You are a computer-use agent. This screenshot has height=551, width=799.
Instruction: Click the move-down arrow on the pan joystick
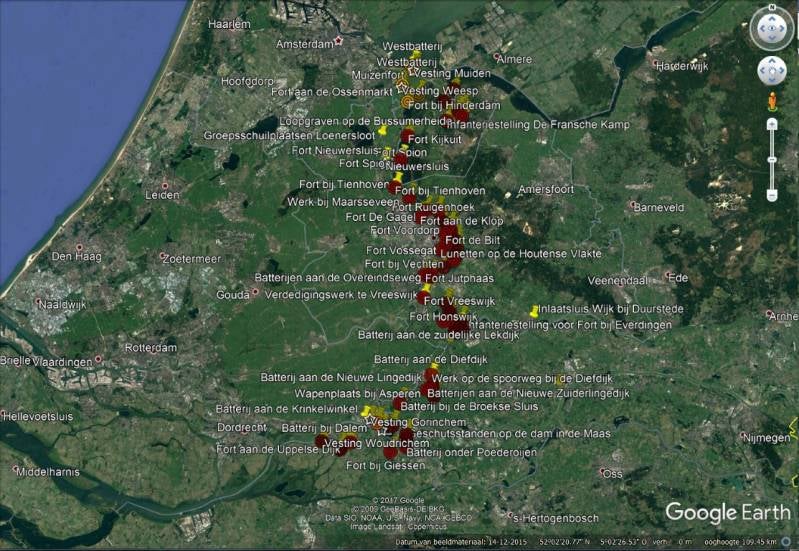click(772, 80)
